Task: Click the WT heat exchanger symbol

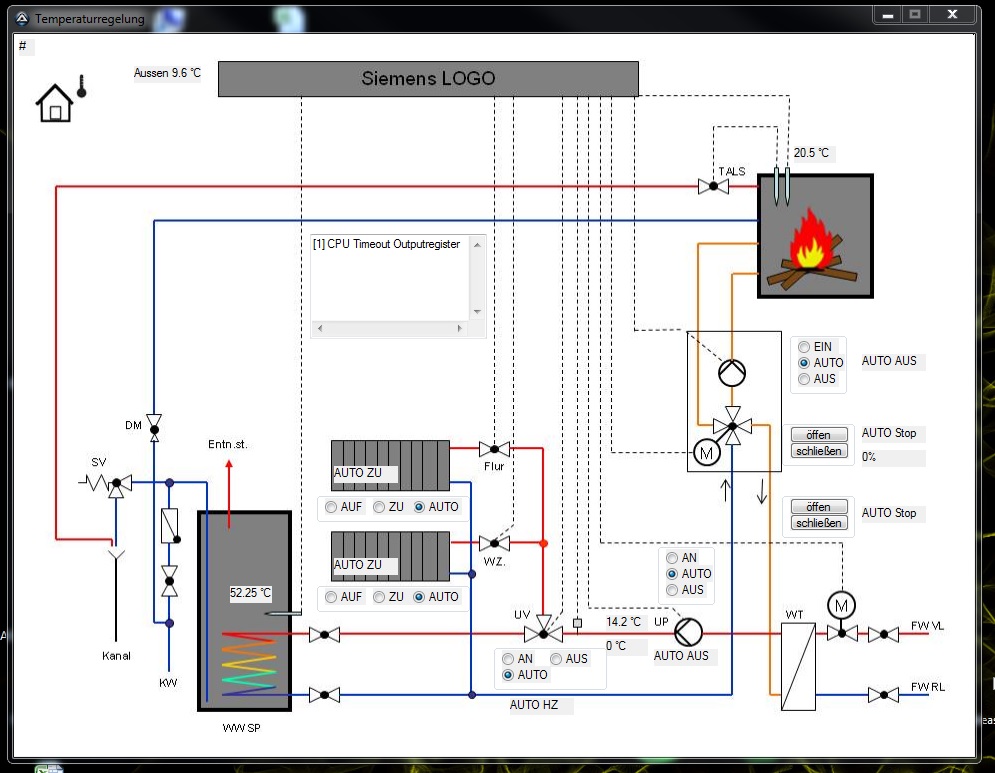Action: pyautogui.click(x=797, y=666)
